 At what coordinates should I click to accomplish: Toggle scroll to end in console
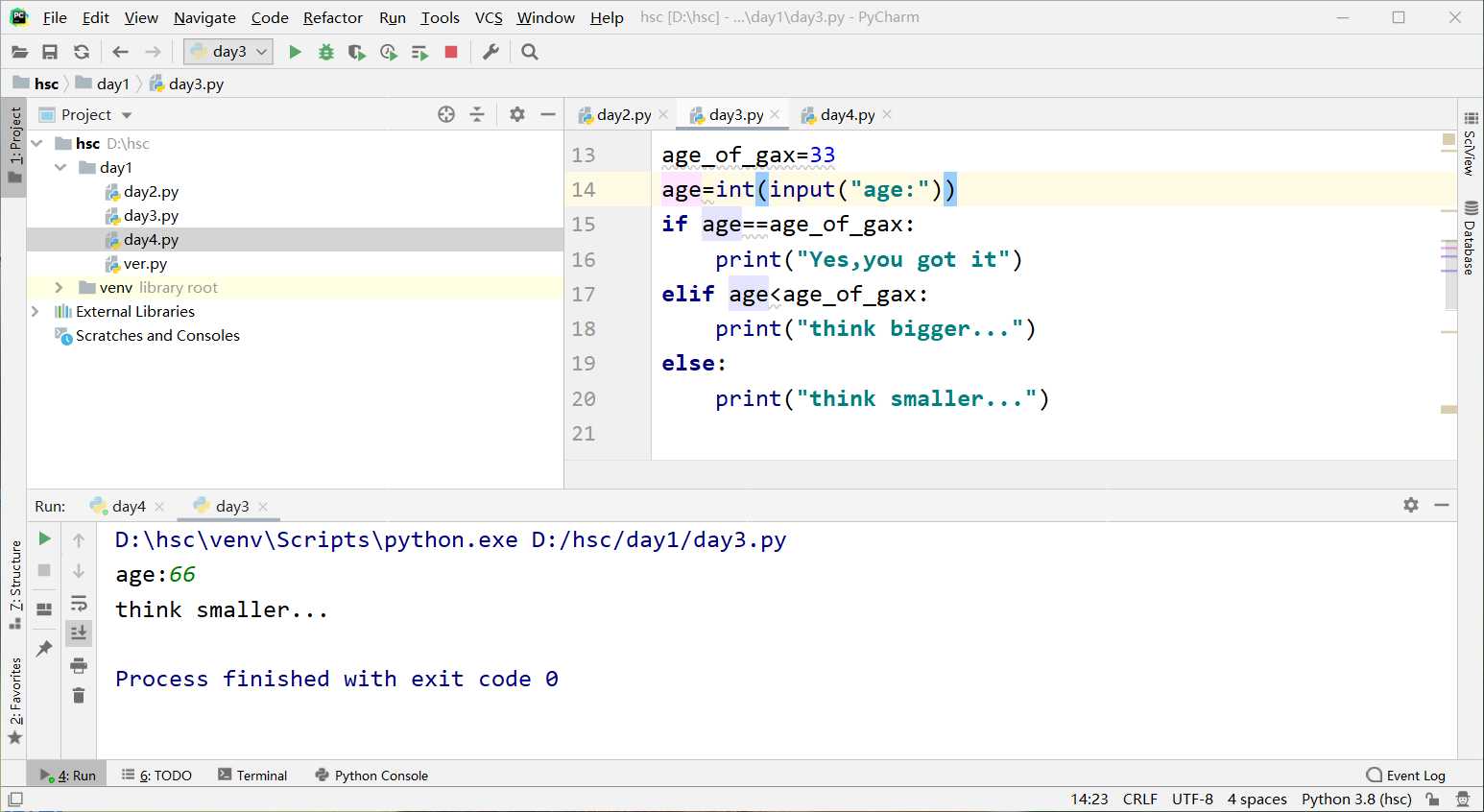(79, 633)
